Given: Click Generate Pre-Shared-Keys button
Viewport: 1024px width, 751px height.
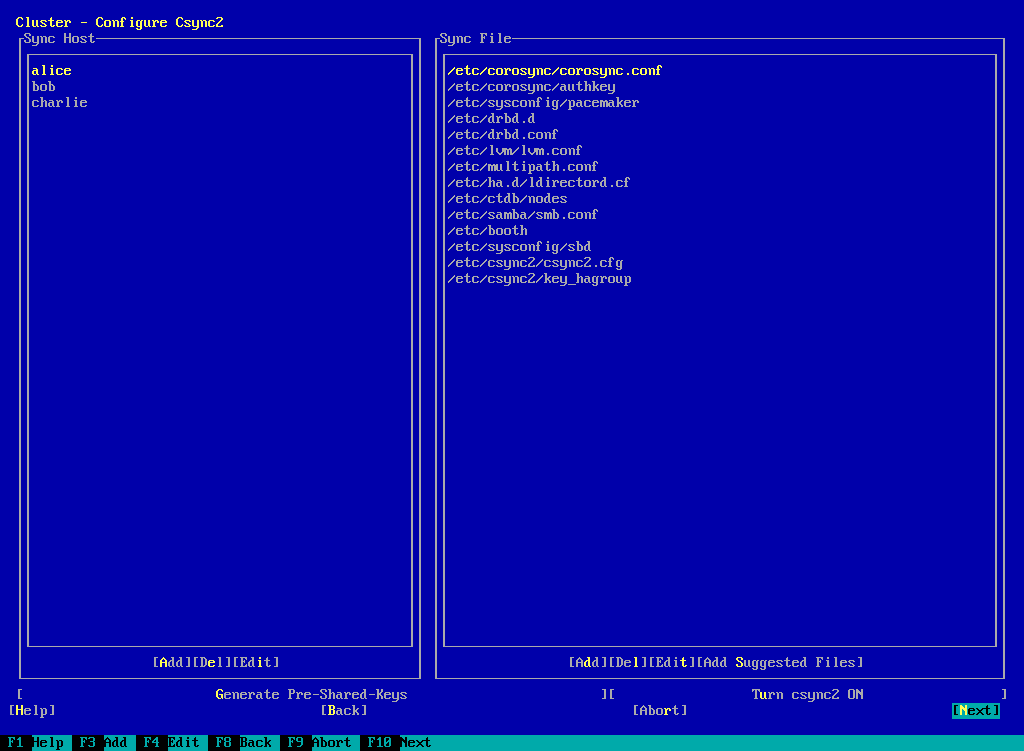Looking at the screenshot, I should pyautogui.click(x=311, y=694).
